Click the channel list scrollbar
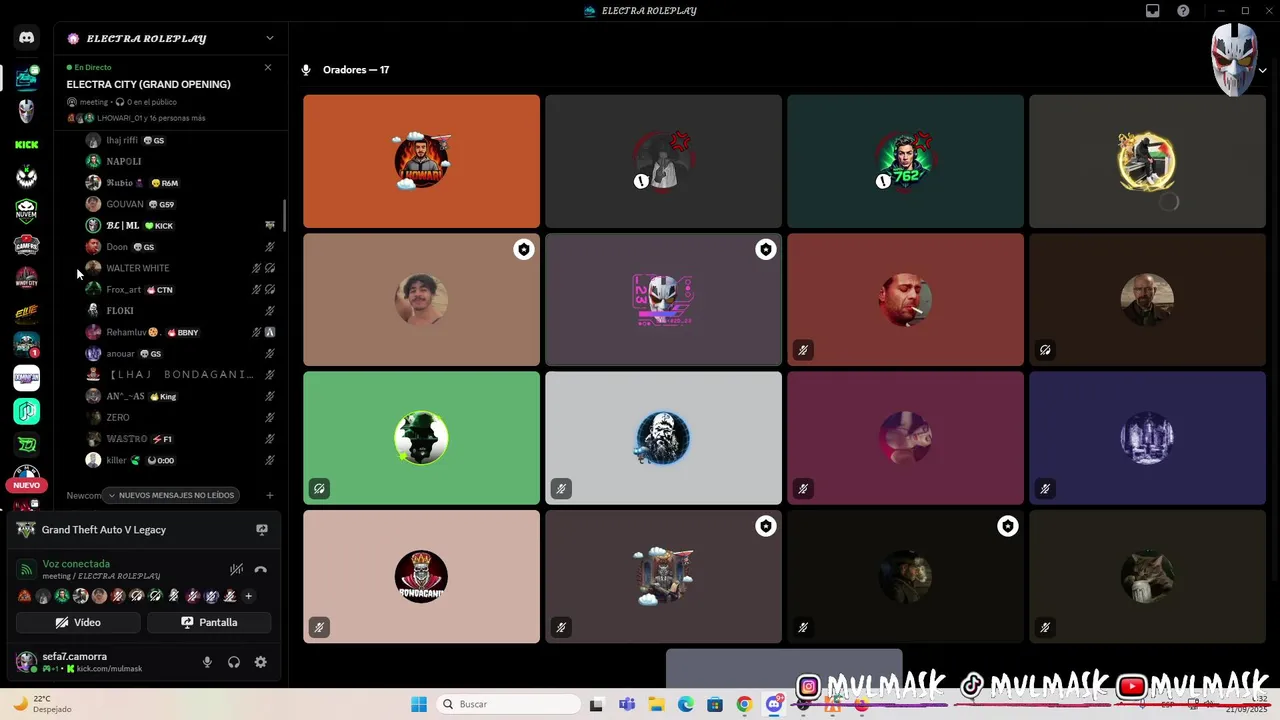 [285, 215]
